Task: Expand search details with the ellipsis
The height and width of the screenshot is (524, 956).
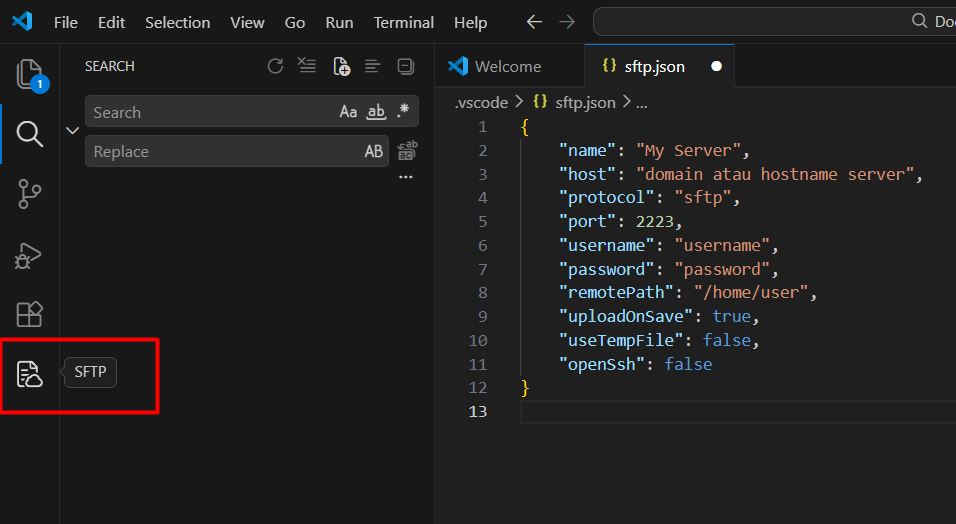Action: [x=406, y=177]
